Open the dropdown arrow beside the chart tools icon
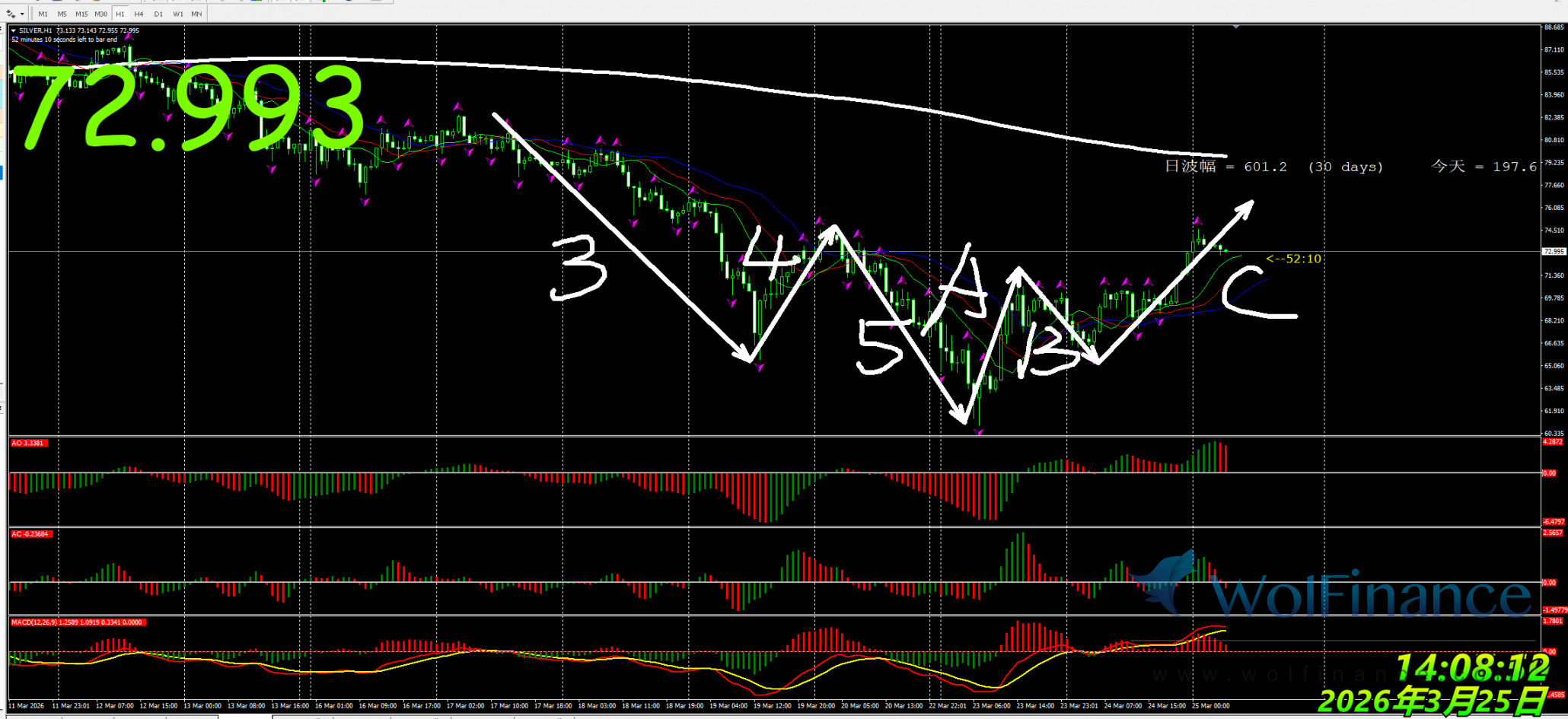The image size is (1568, 719). tap(22, 14)
